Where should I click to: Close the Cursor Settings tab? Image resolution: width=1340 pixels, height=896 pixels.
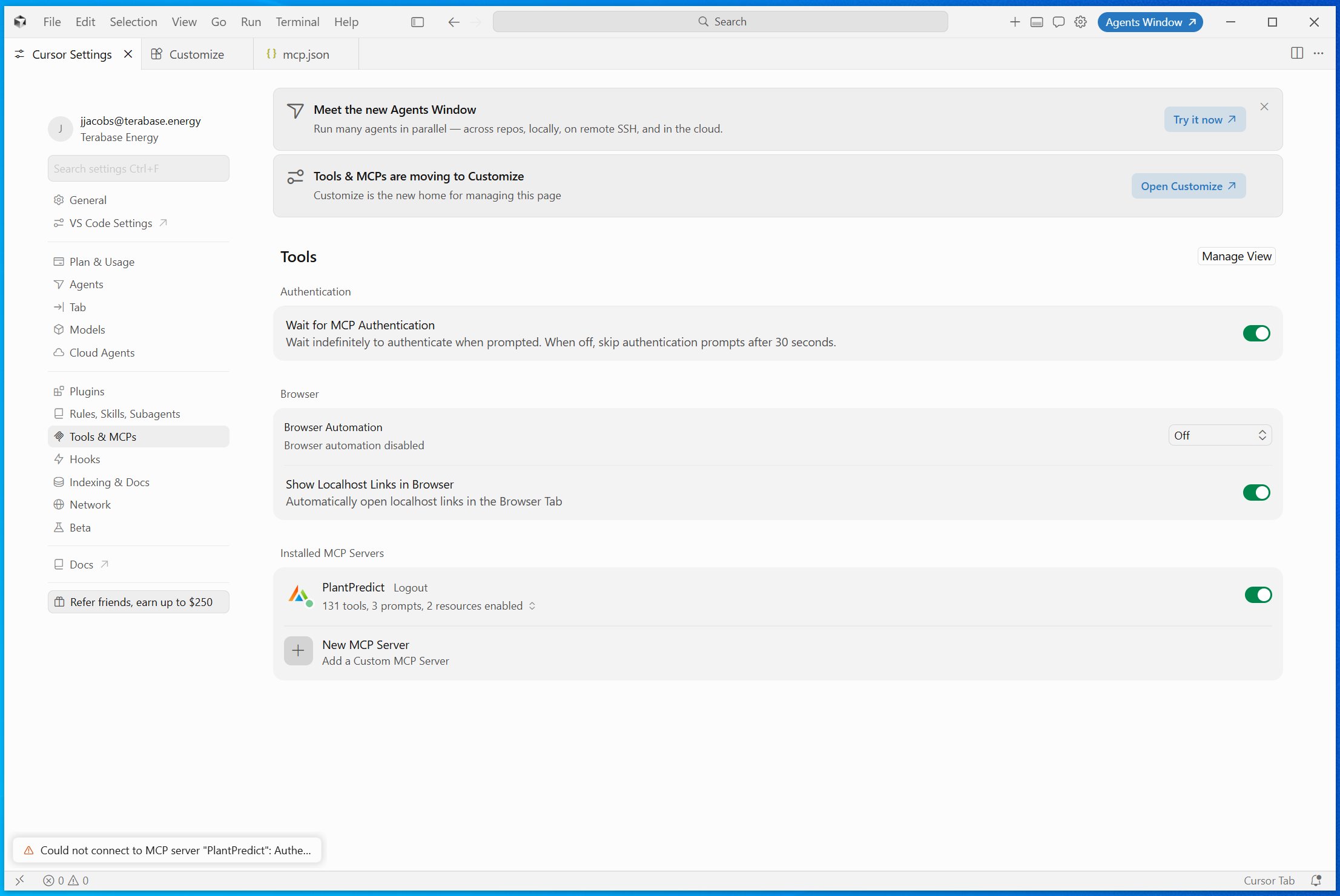128,54
